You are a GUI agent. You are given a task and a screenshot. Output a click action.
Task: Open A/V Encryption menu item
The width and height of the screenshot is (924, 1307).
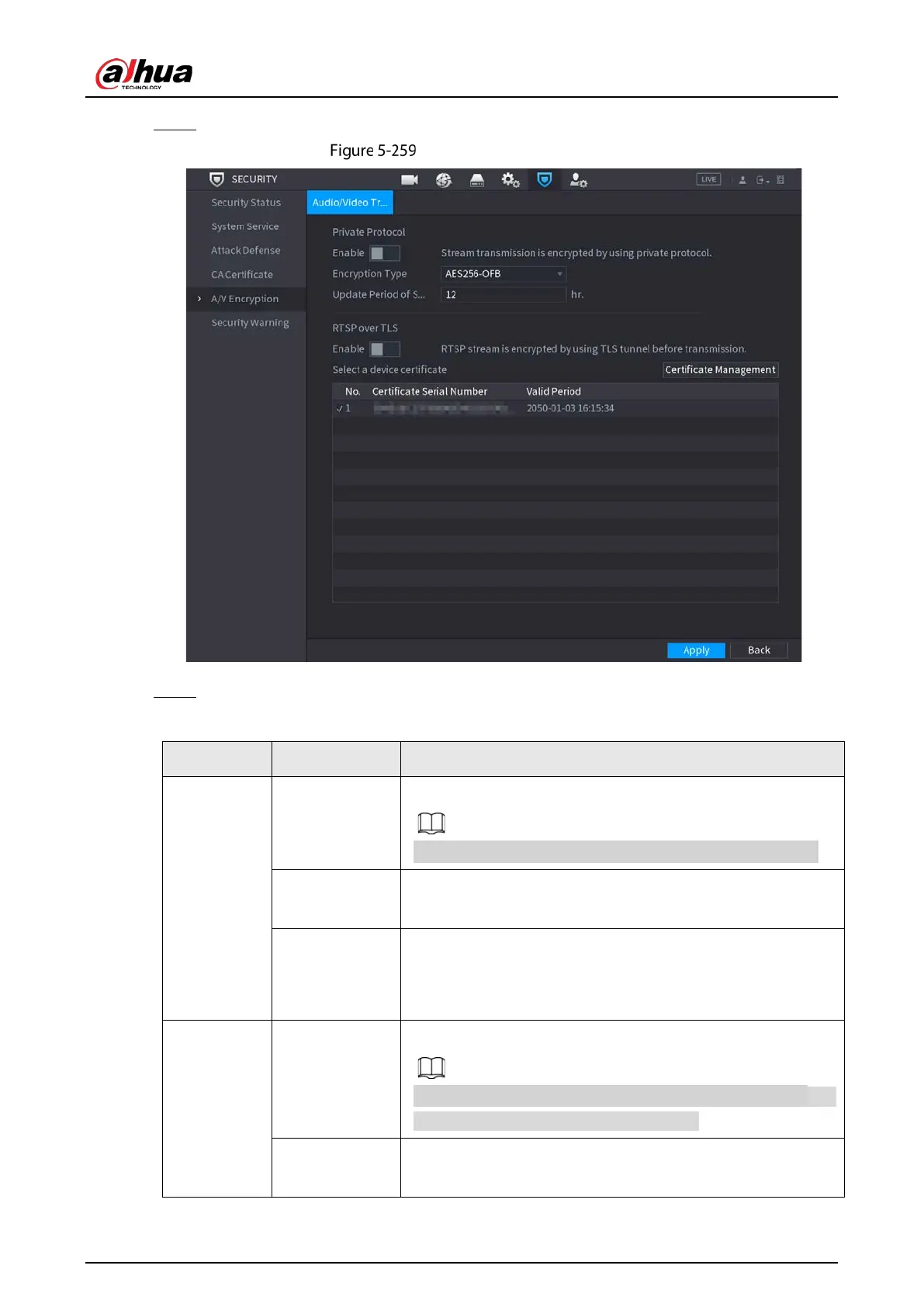click(244, 299)
